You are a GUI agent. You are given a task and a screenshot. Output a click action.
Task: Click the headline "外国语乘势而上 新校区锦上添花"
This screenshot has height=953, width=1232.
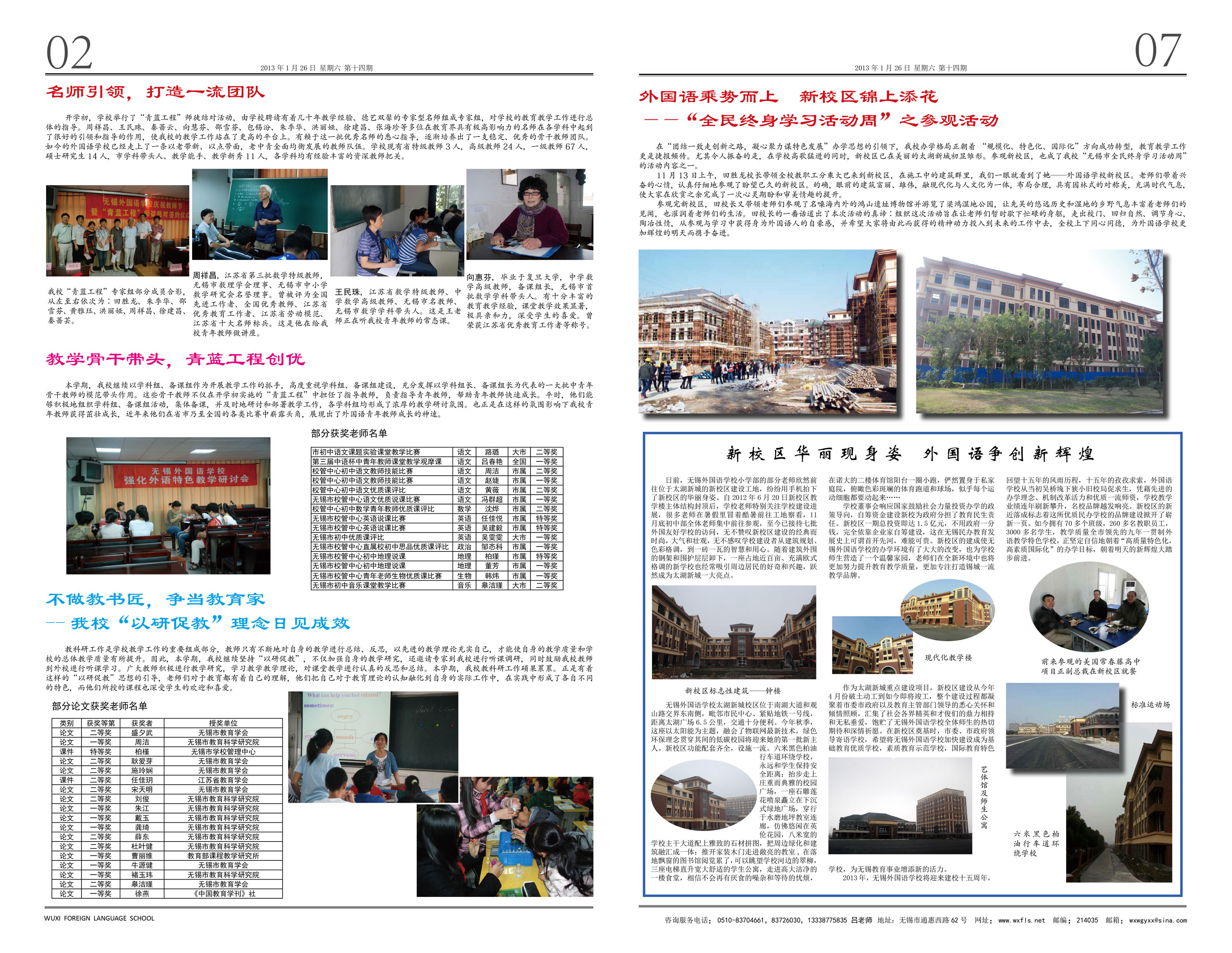788,96
